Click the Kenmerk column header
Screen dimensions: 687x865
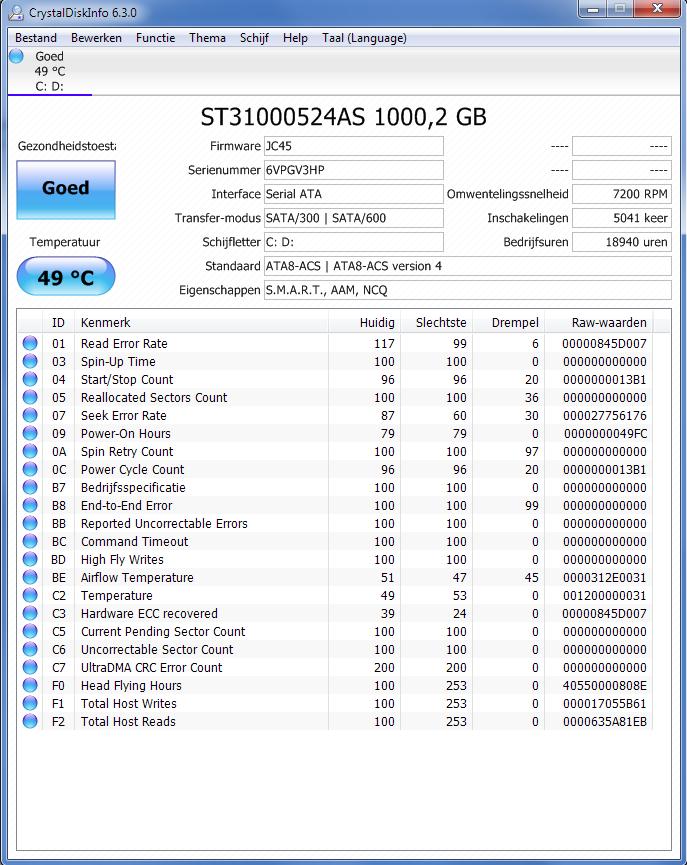click(201, 322)
